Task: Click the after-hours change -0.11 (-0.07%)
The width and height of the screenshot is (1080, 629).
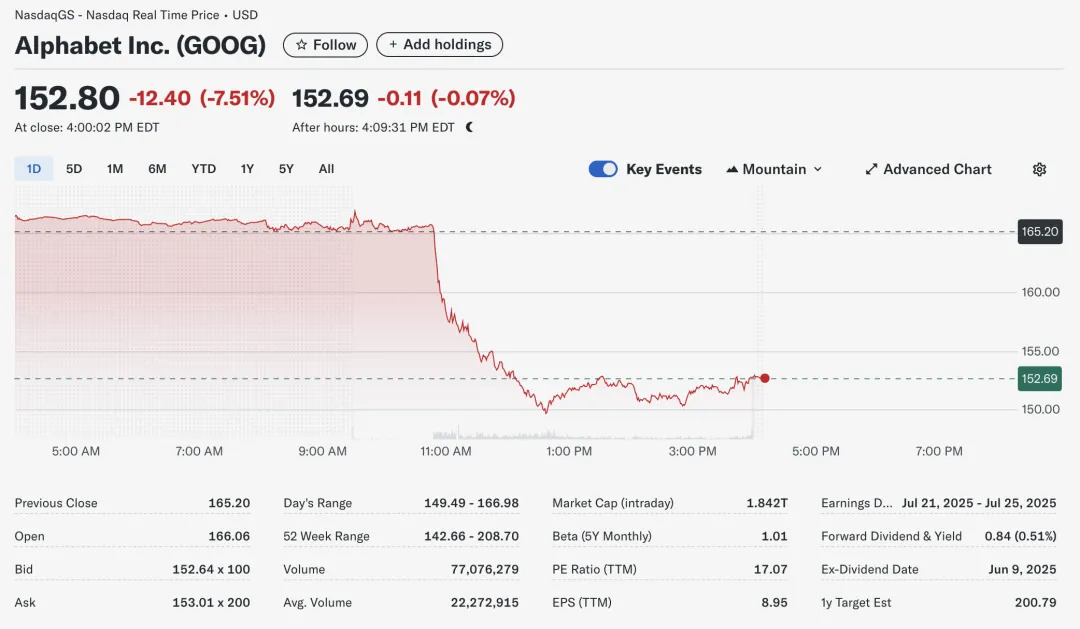Action: pos(446,98)
